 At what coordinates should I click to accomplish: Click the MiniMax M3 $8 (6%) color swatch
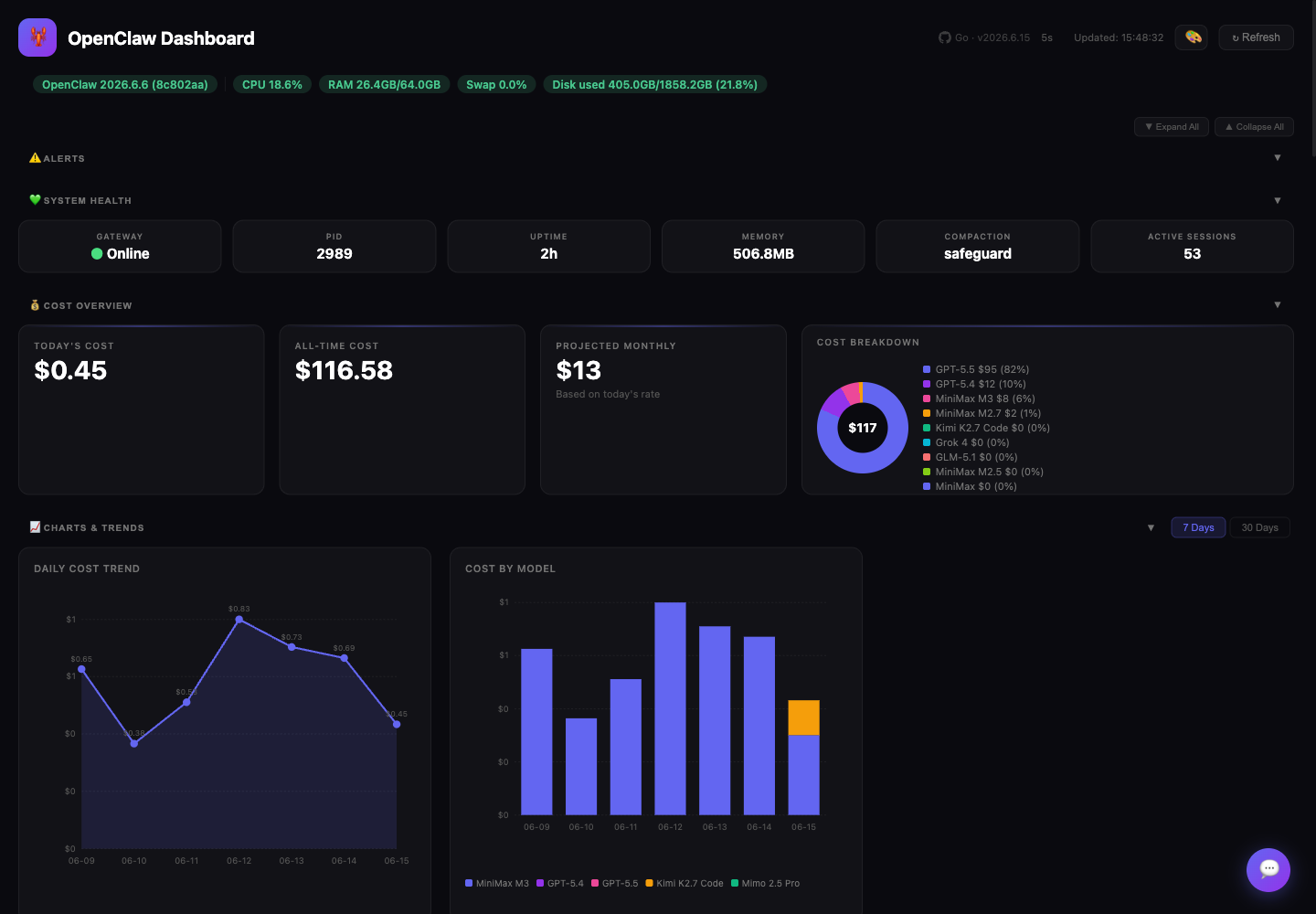(x=927, y=399)
